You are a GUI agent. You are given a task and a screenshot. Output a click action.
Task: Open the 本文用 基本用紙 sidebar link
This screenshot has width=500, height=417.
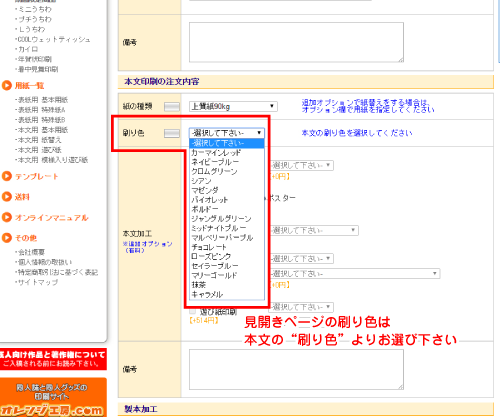(43, 130)
